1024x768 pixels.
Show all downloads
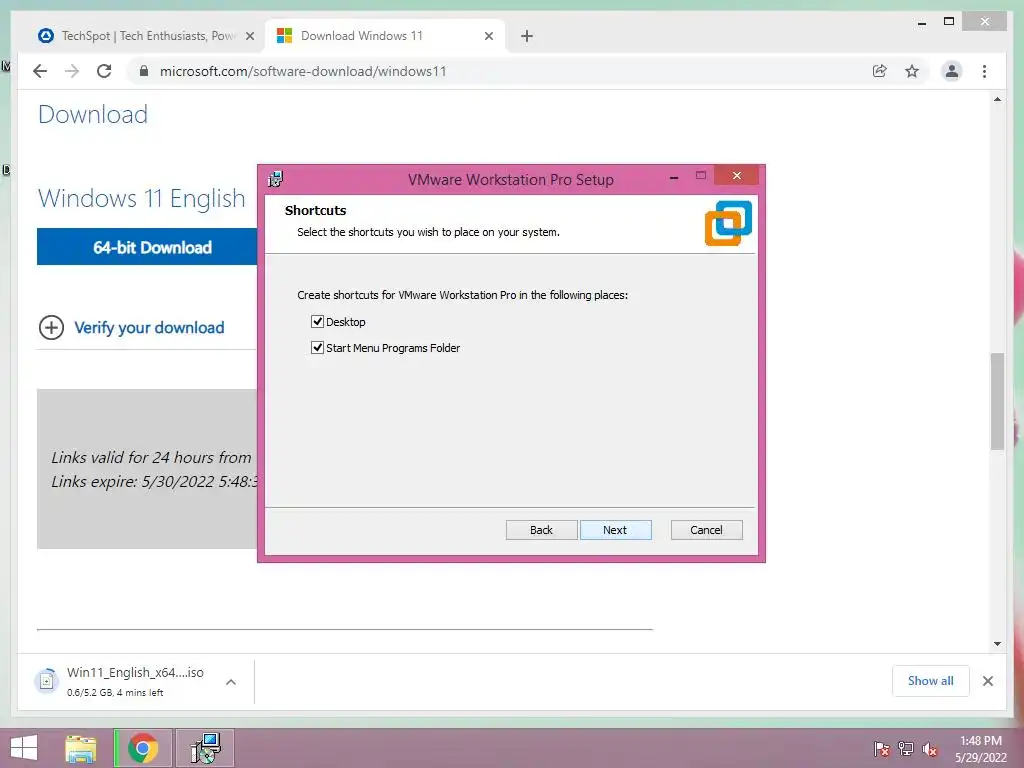click(x=931, y=681)
